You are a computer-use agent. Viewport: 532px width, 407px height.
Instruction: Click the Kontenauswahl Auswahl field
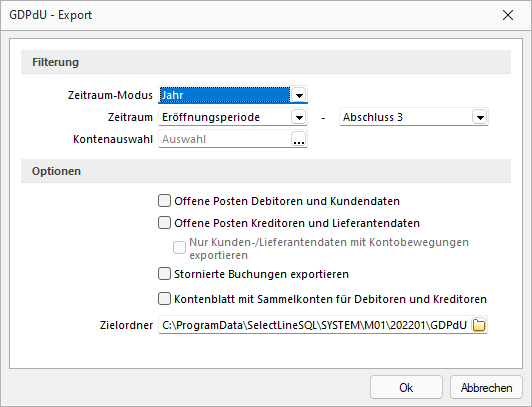point(225,139)
